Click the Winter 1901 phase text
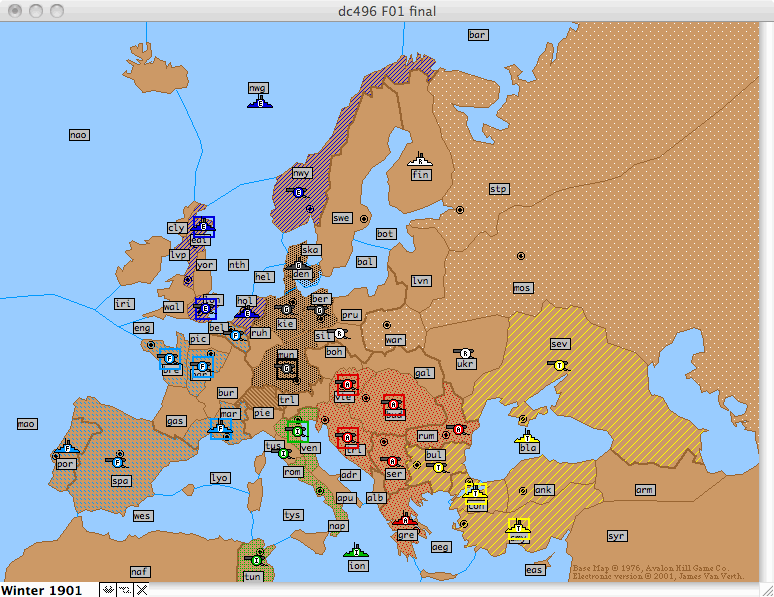The width and height of the screenshot is (774, 597). coord(41,590)
